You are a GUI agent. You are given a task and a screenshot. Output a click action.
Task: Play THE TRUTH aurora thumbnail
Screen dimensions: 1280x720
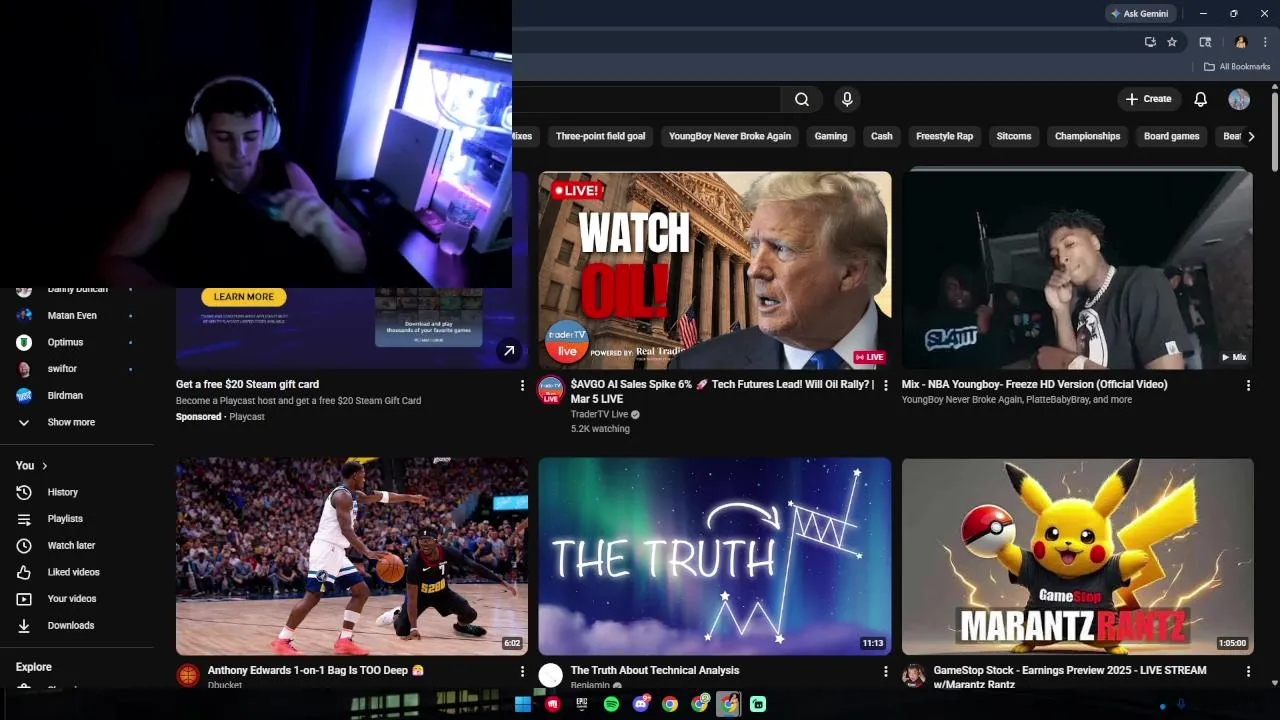[x=715, y=557]
